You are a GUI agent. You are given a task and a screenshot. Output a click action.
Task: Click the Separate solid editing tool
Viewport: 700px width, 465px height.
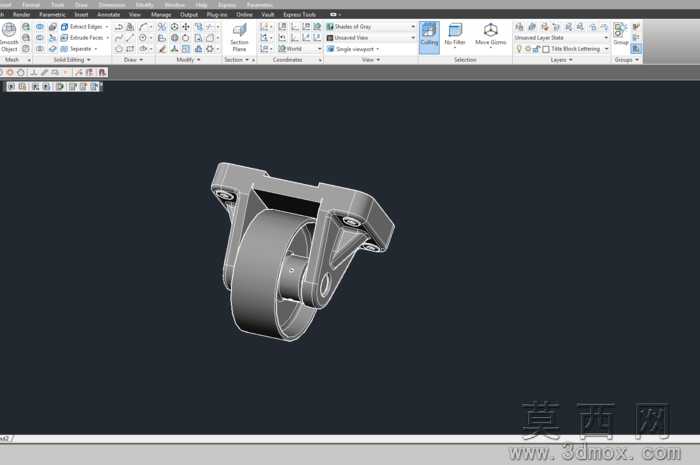76,49
